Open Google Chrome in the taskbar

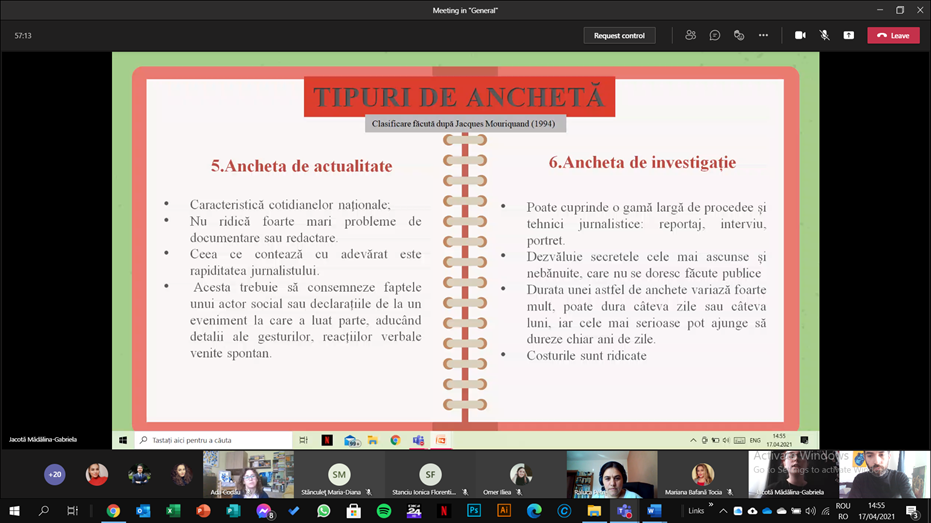113,511
